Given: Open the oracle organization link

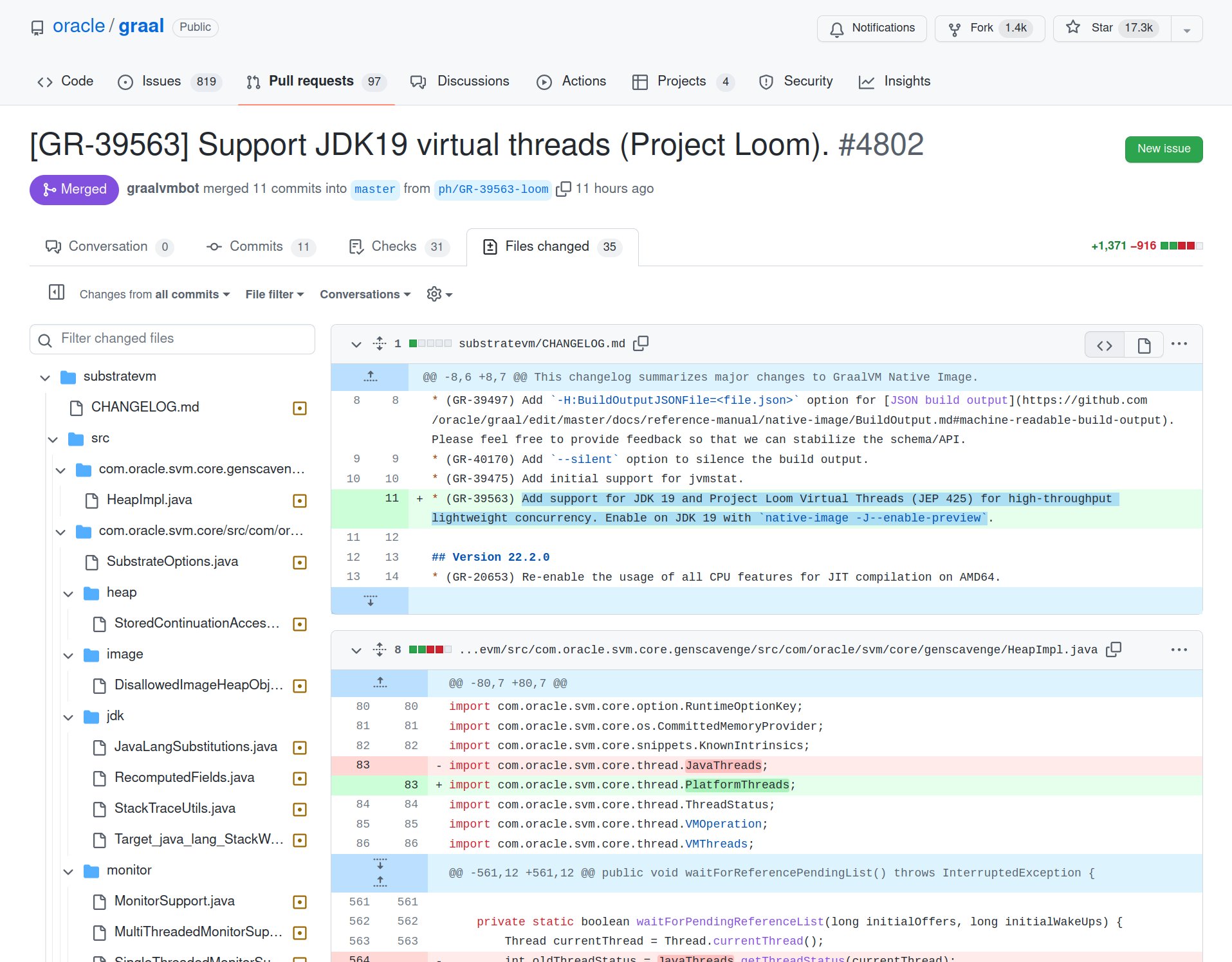Looking at the screenshot, I should pos(78,26).
